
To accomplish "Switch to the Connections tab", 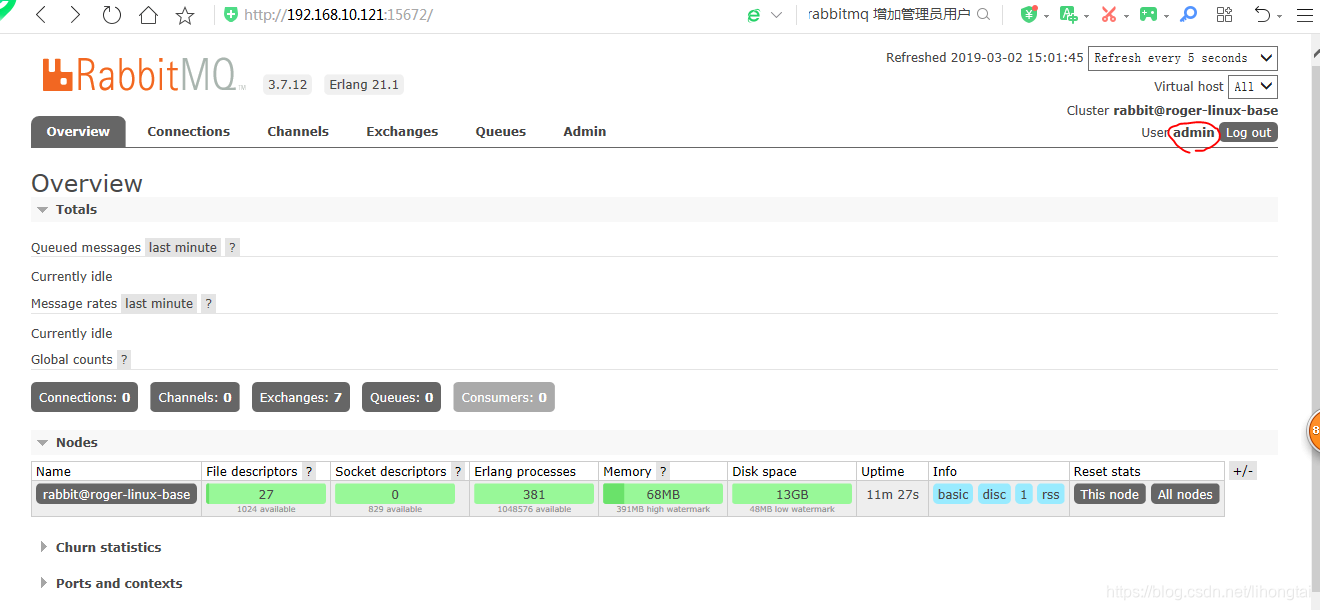I will (x=188, y=132).
